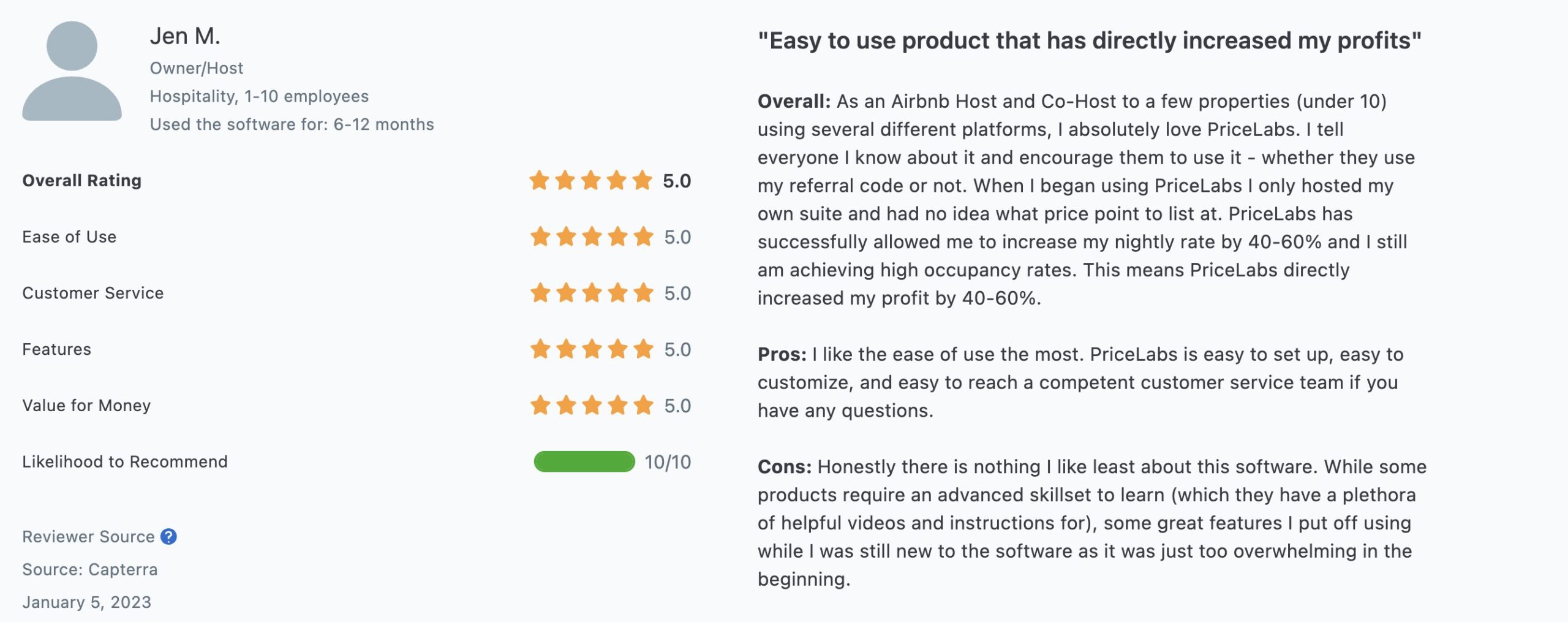Select the Overall Rating label
Screen dimensions: 1568x622
point(81,181)
